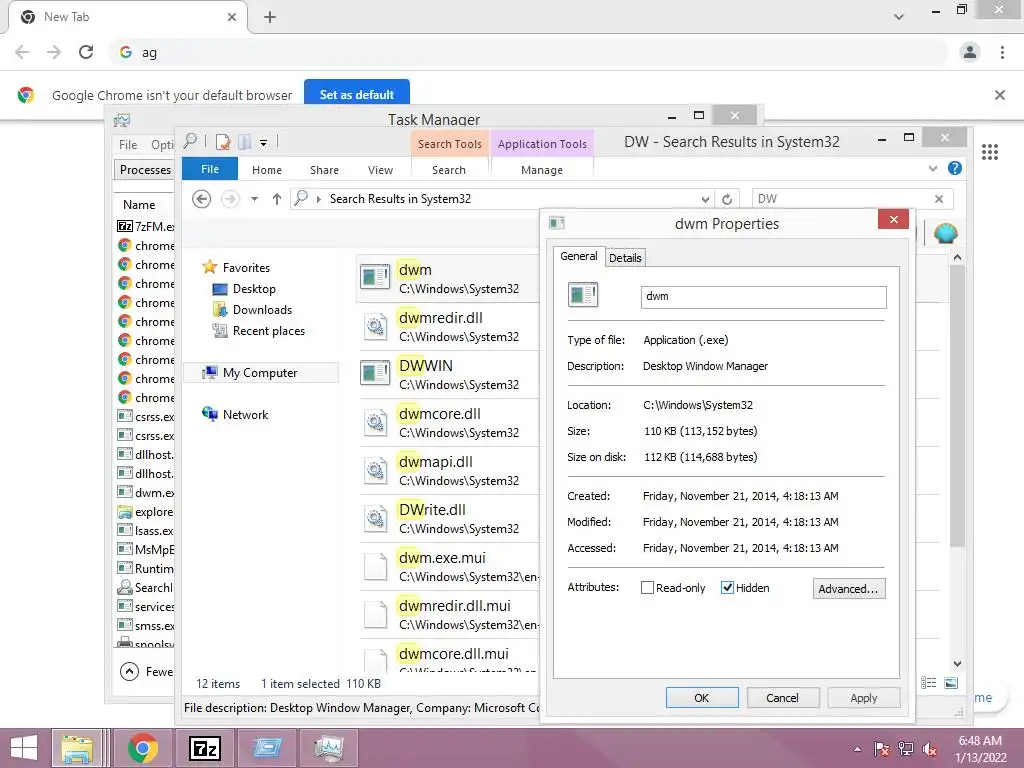Open the View ribbon tab
This screenshot has height=768, width=1024.
tap(380, 170)
